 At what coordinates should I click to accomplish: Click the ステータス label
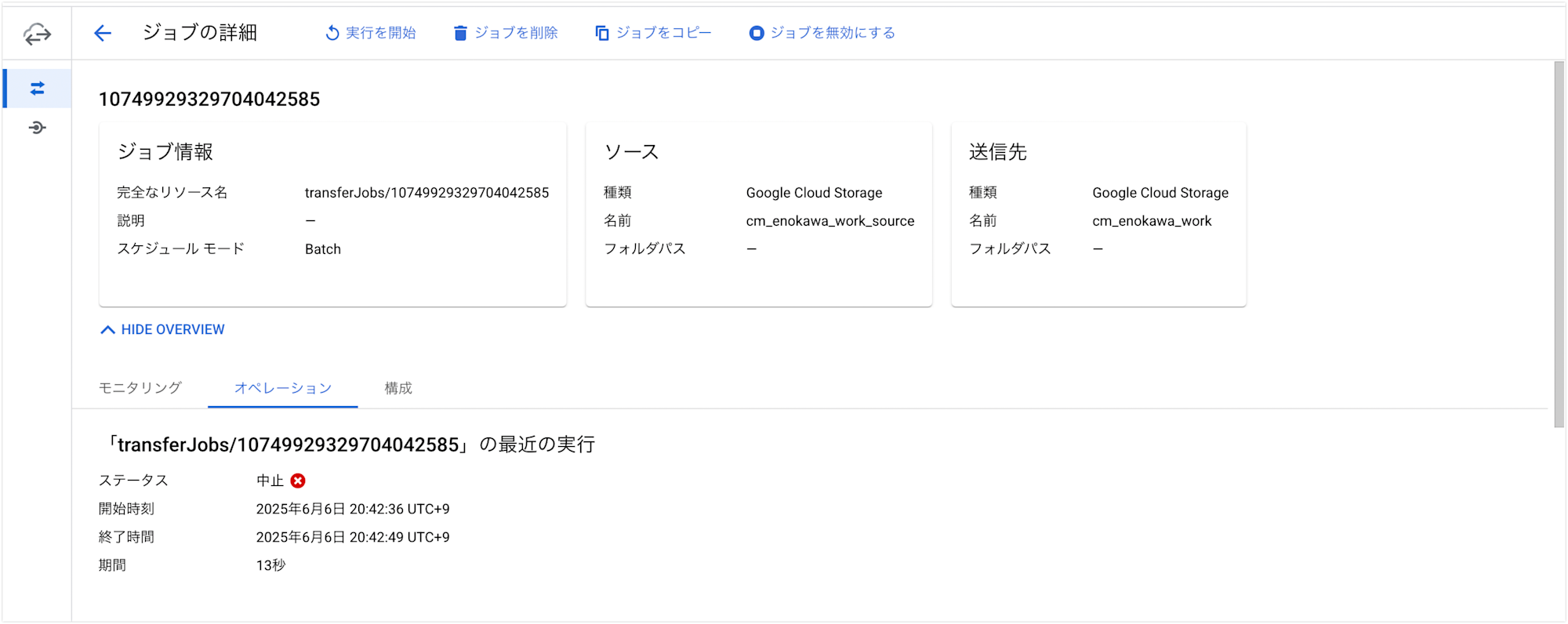[133, 481]
